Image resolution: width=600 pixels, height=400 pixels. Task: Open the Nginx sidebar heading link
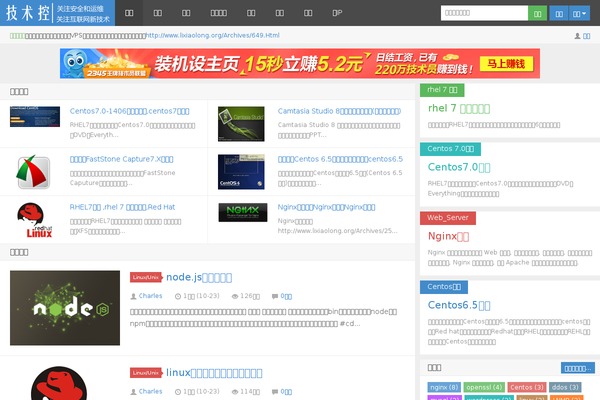448,236
